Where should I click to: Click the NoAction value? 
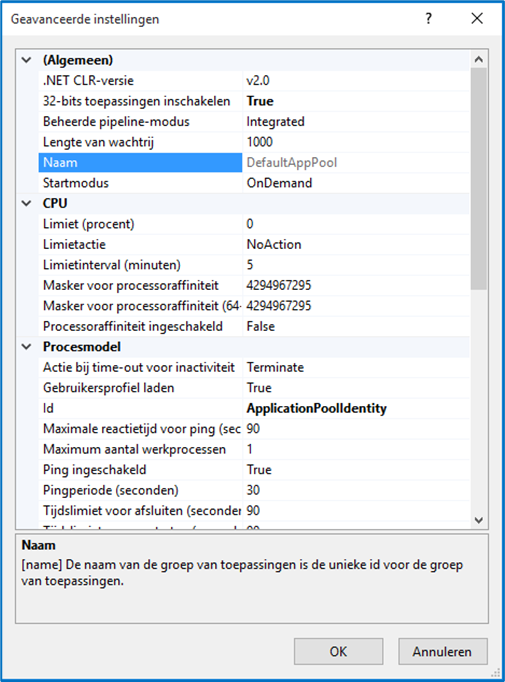pos(355,244)
